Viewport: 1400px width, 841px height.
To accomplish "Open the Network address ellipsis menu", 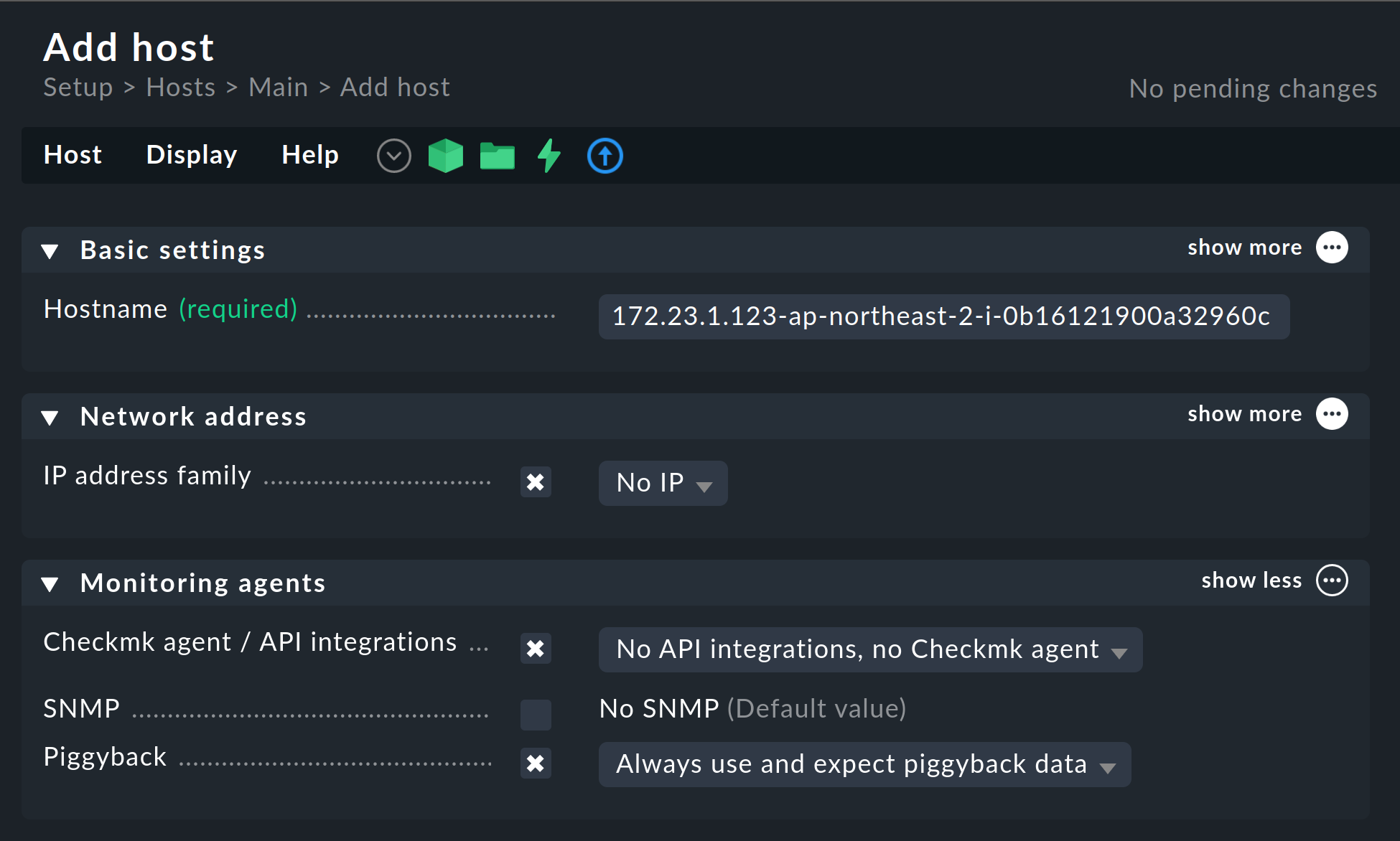I will pos(1332,413).
